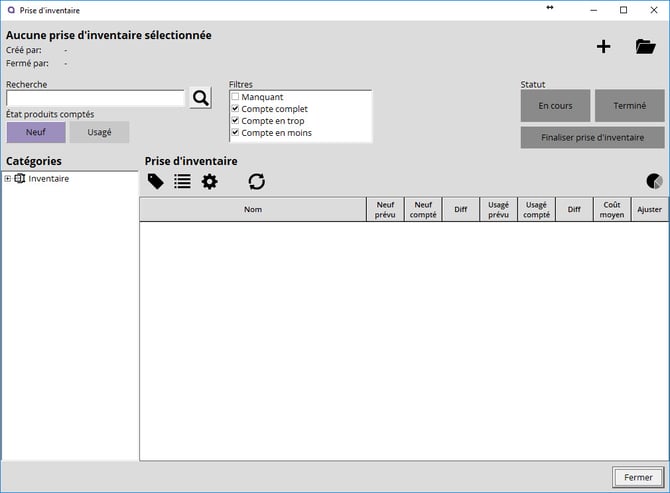Screen dimensions: 670x493
Task: Click the list view icon
Action: pyautogui.click(x=182, y=181)
